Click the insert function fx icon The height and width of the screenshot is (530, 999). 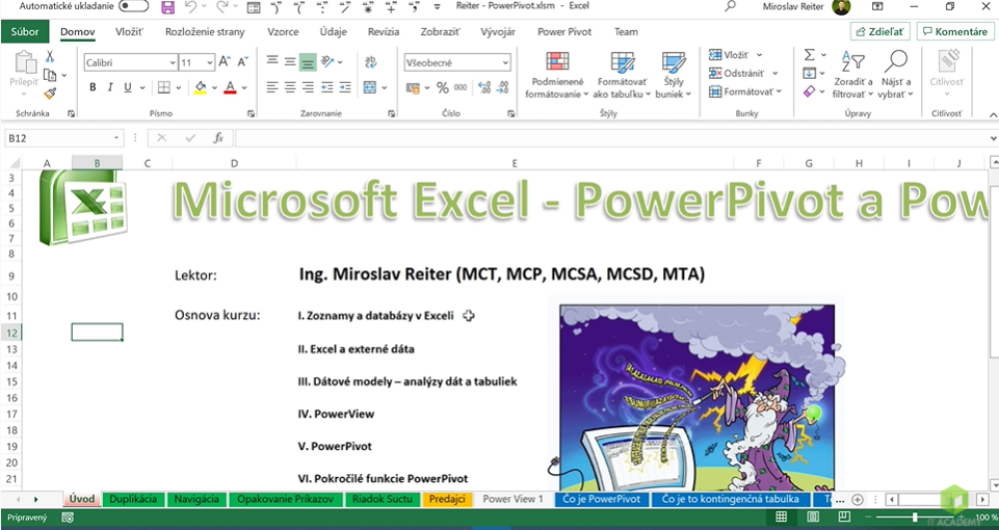(218, 138)
